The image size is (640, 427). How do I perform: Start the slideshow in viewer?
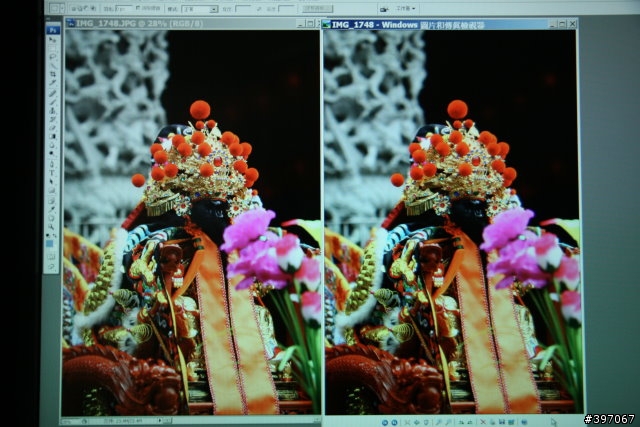[x=426, y=422]
